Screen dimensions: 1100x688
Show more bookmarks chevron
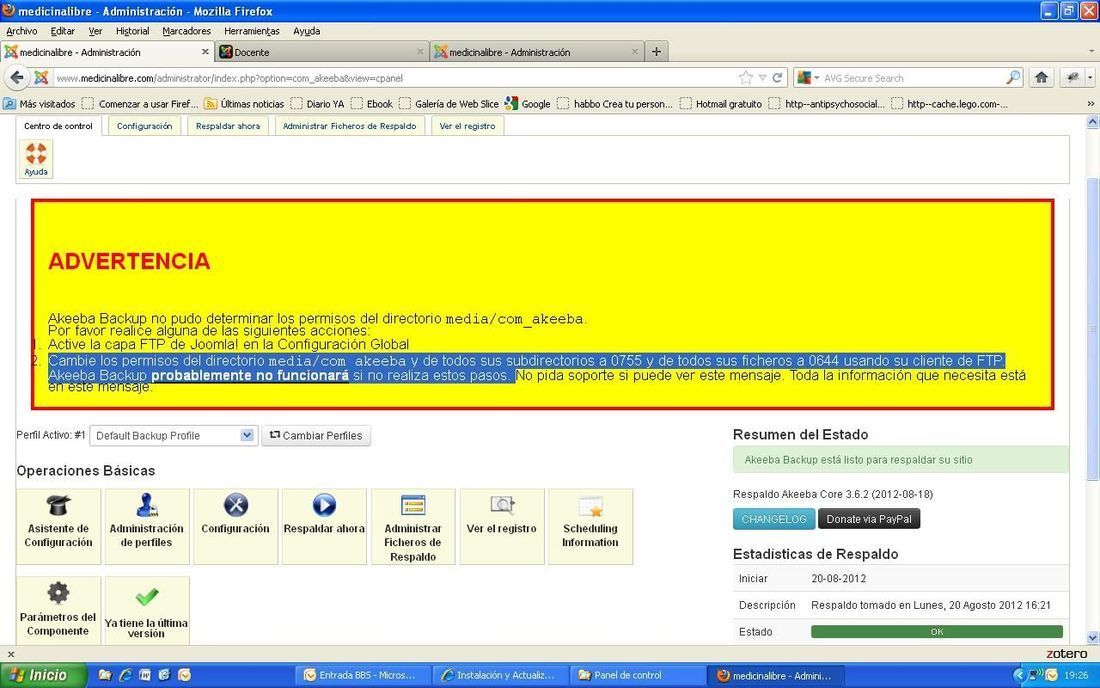coord(1091,104)
